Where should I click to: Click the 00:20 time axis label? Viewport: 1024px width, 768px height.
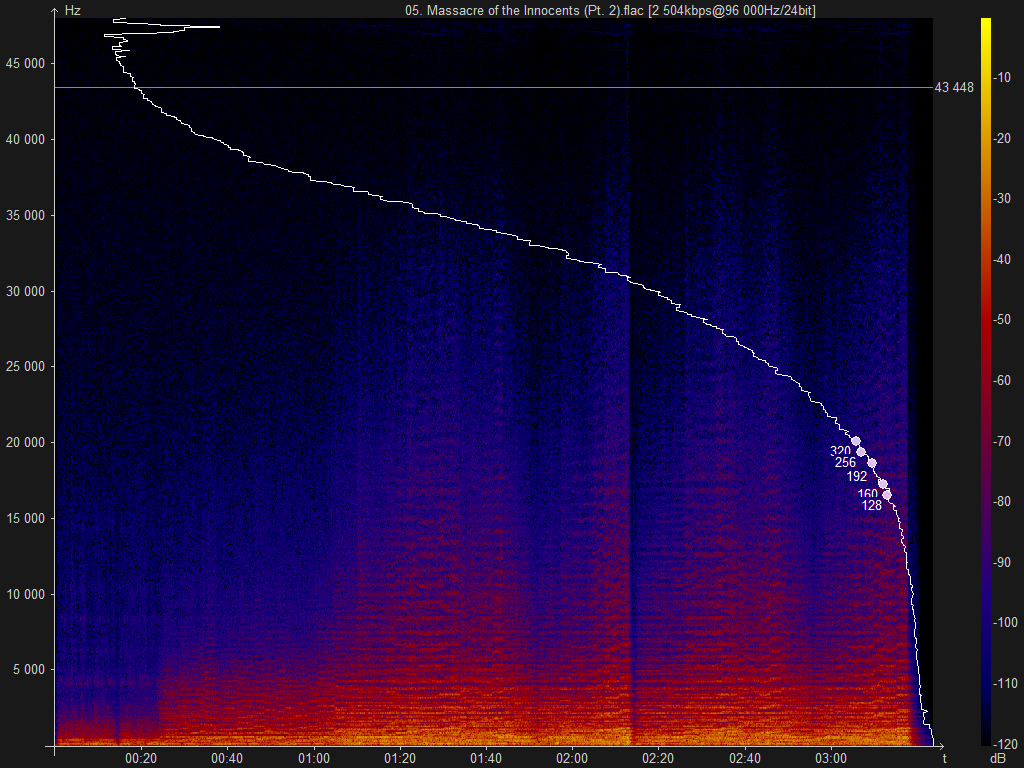(141, 759)
